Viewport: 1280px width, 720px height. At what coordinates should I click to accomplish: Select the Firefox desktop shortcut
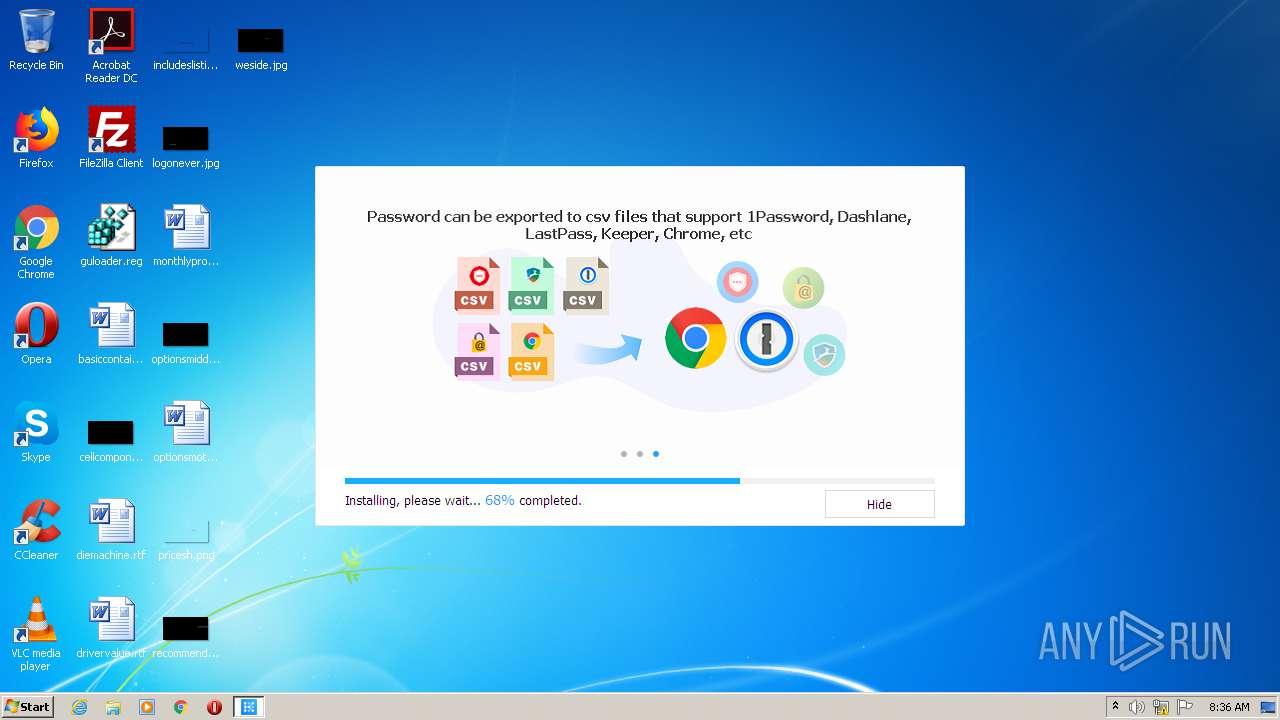tap(36, 139)
